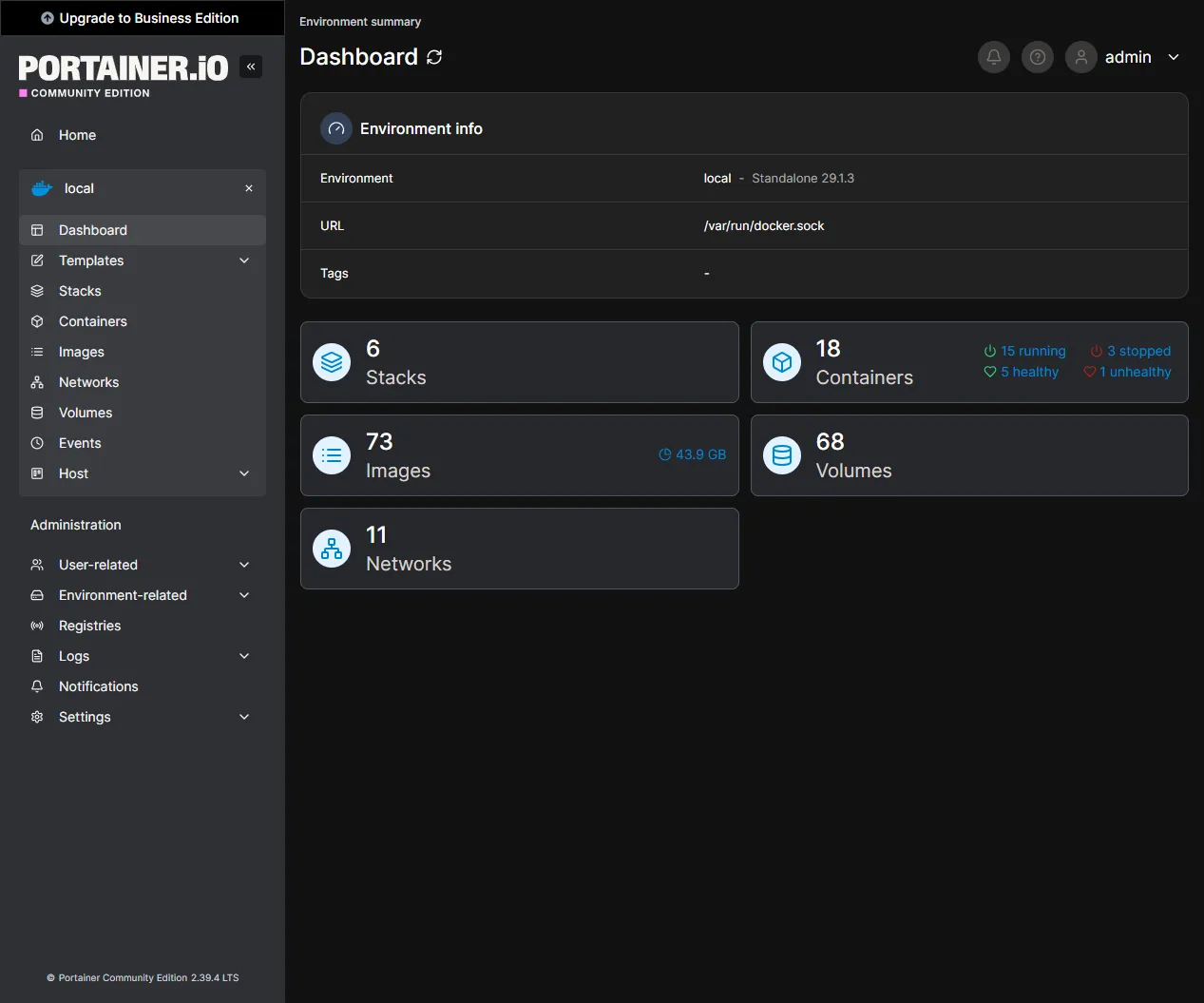Expand the User-related chevron

tap(244, 565)
